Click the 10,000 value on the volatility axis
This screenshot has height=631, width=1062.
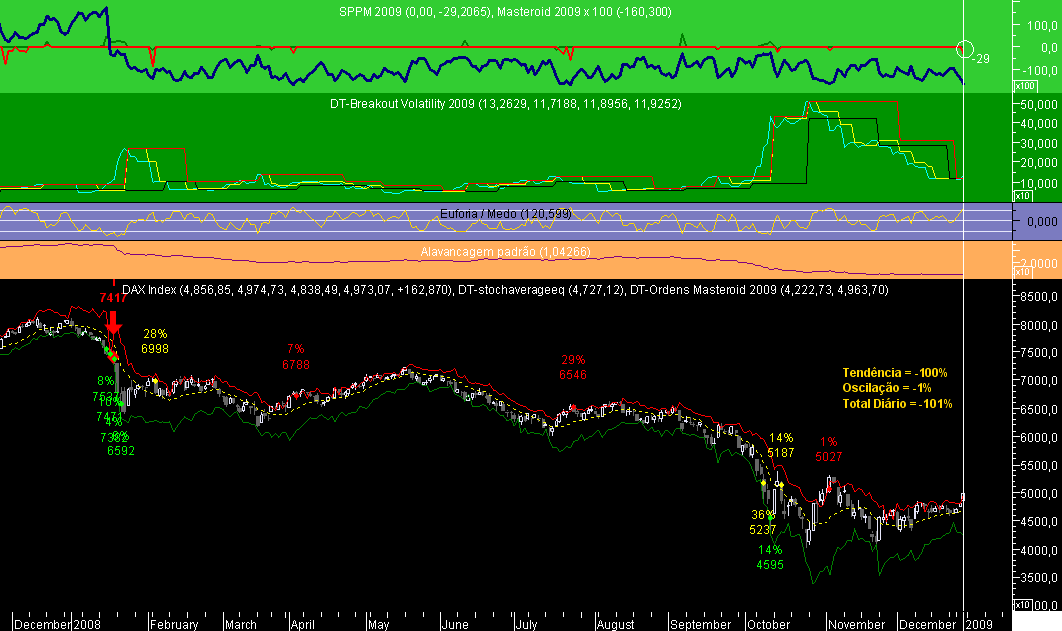coord(1041,183)
